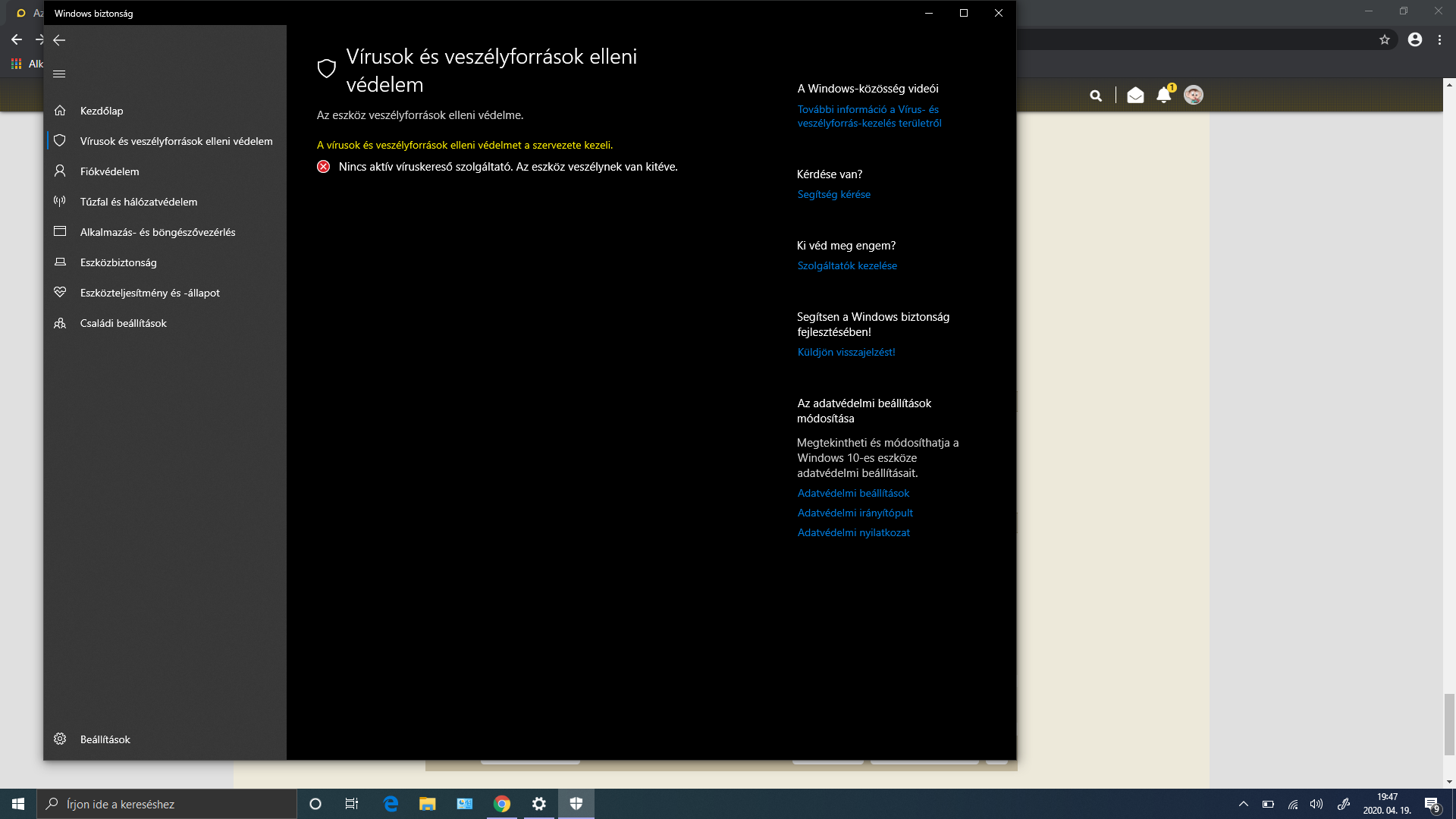
Task: Open Chrome three-dot menu
Action: [1439, 39]
